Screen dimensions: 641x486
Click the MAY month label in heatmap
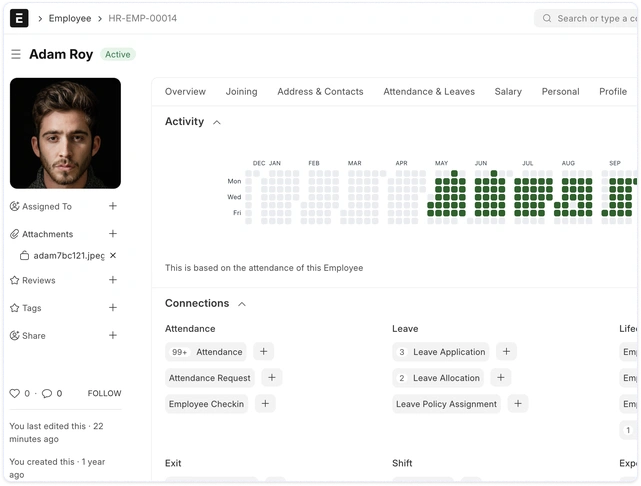pyautogui.click(x=441, y=163)
